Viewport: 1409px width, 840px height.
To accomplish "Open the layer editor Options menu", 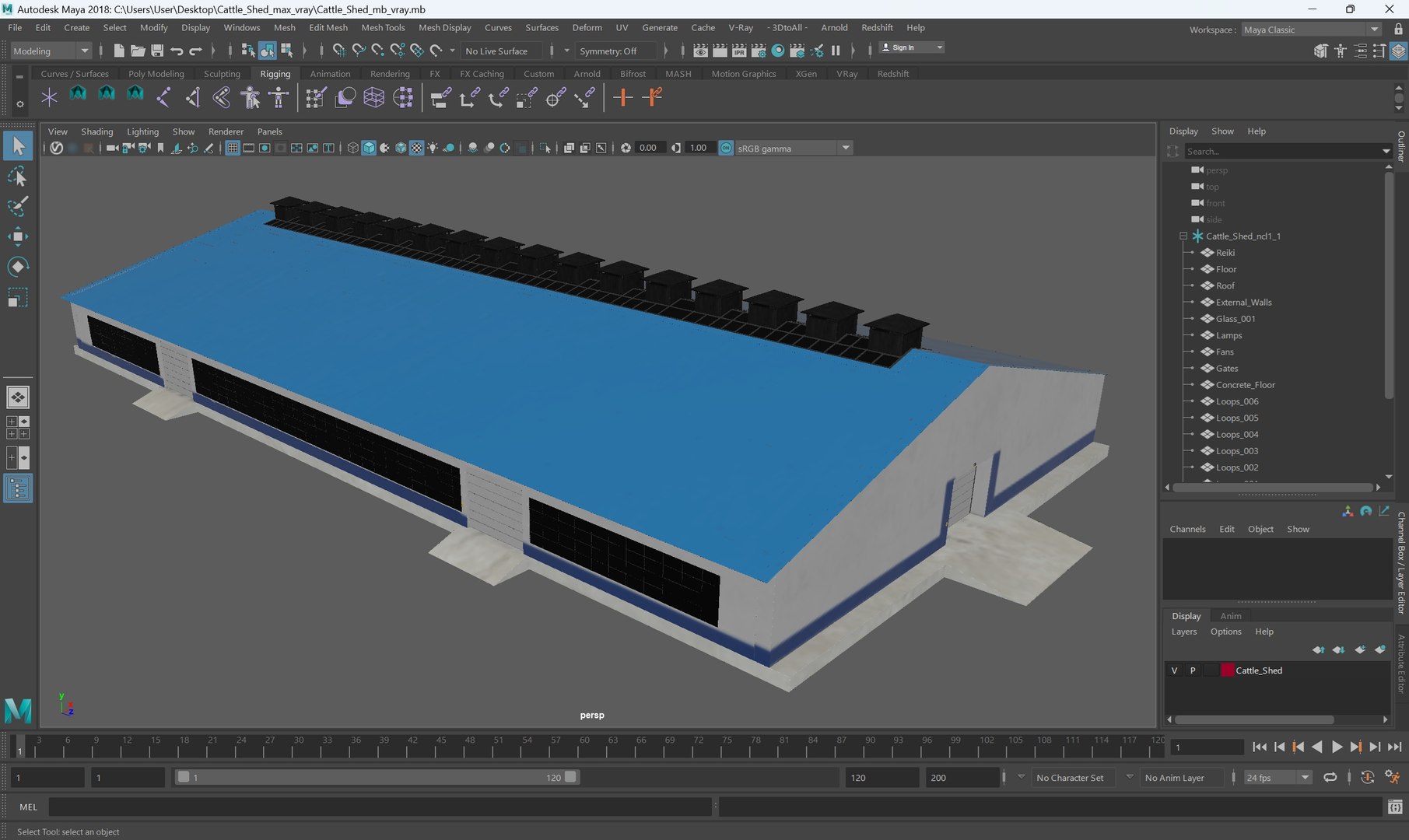I will [1225, 632].
